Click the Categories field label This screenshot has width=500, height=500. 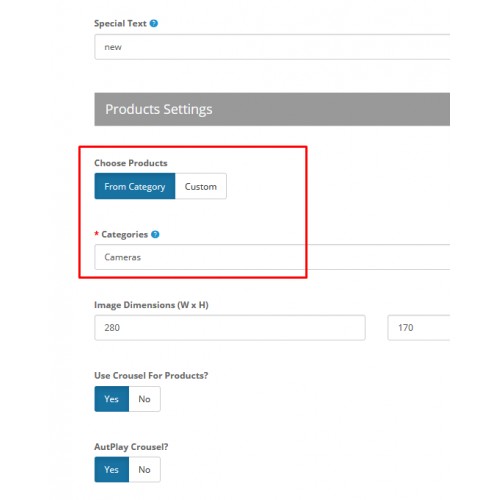124,234
